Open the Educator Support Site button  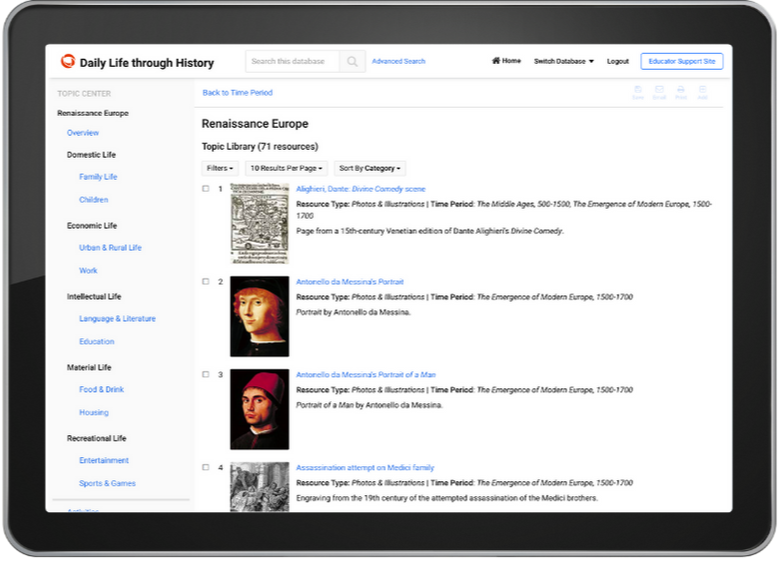pyautogui.click(x=682, y=61)
